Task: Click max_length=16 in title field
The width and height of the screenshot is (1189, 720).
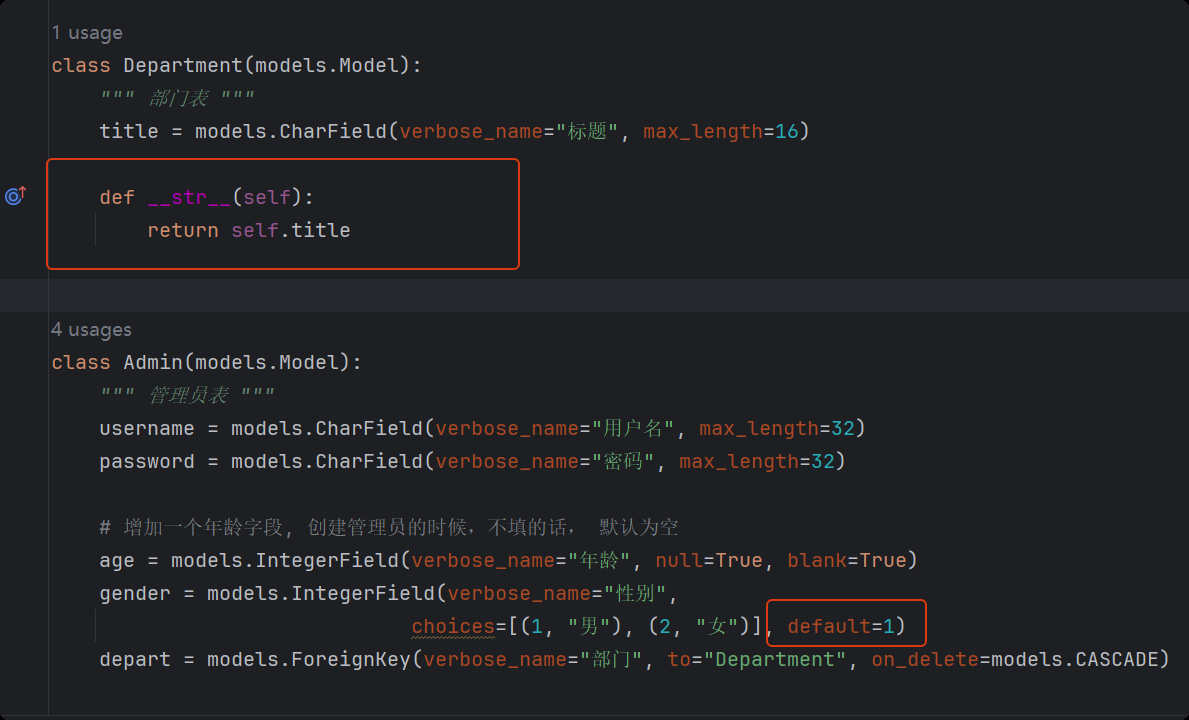Action: click(720, 131)
